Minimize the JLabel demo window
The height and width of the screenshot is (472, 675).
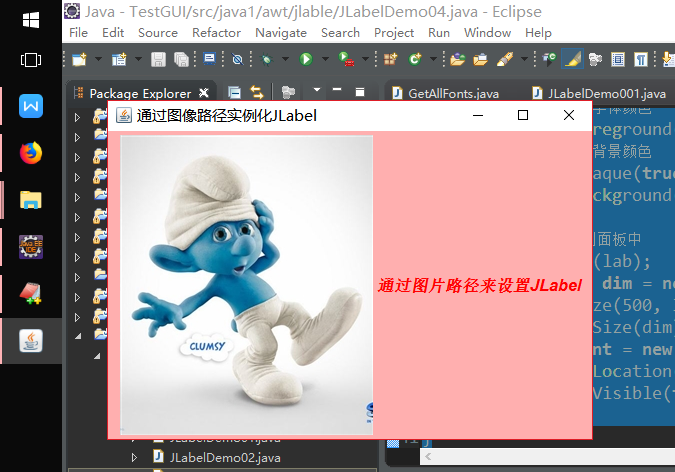point(478,115)
